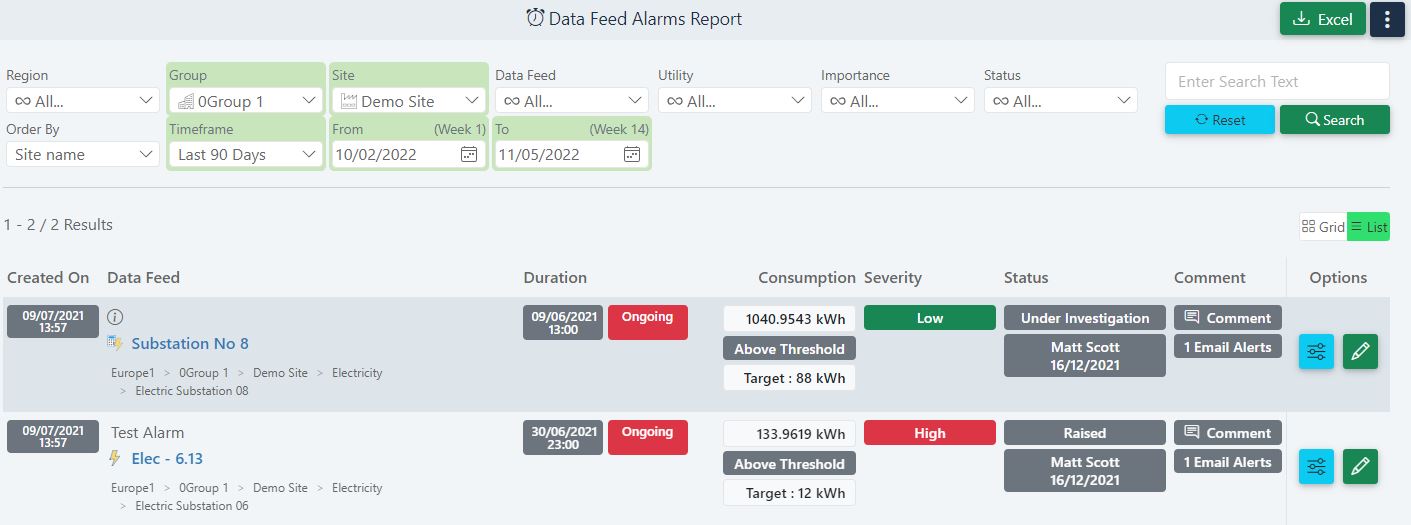Image resolution: width=1411 pixels, height=525 pixels.
Task: Open settings sliders icon for Substation No 8
Action: tap(1316, 351)
